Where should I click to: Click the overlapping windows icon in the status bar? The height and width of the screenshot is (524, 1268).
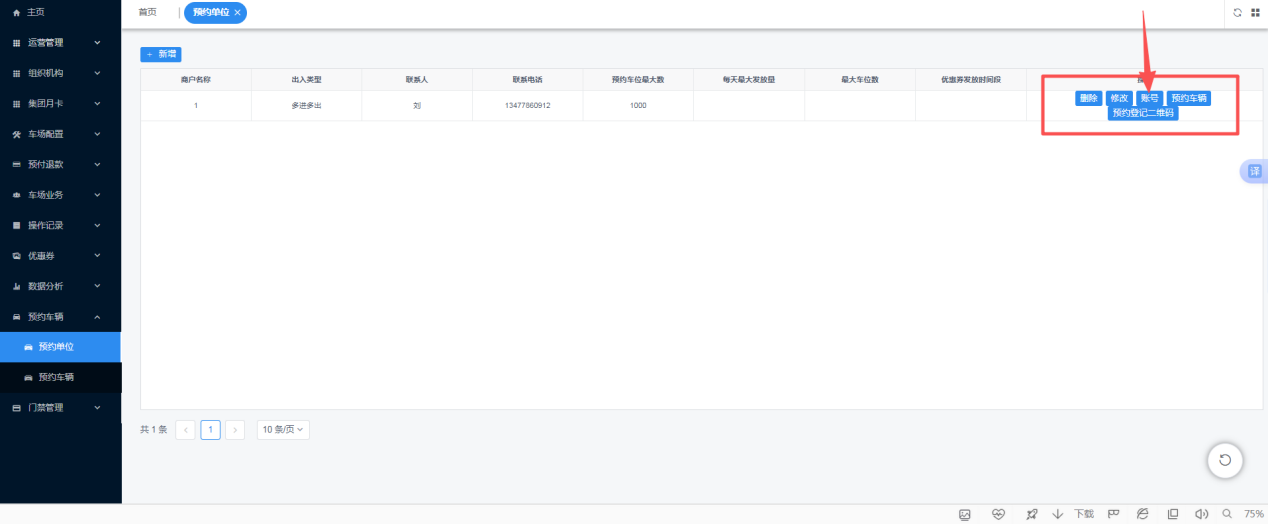[x=1173, y=514]
